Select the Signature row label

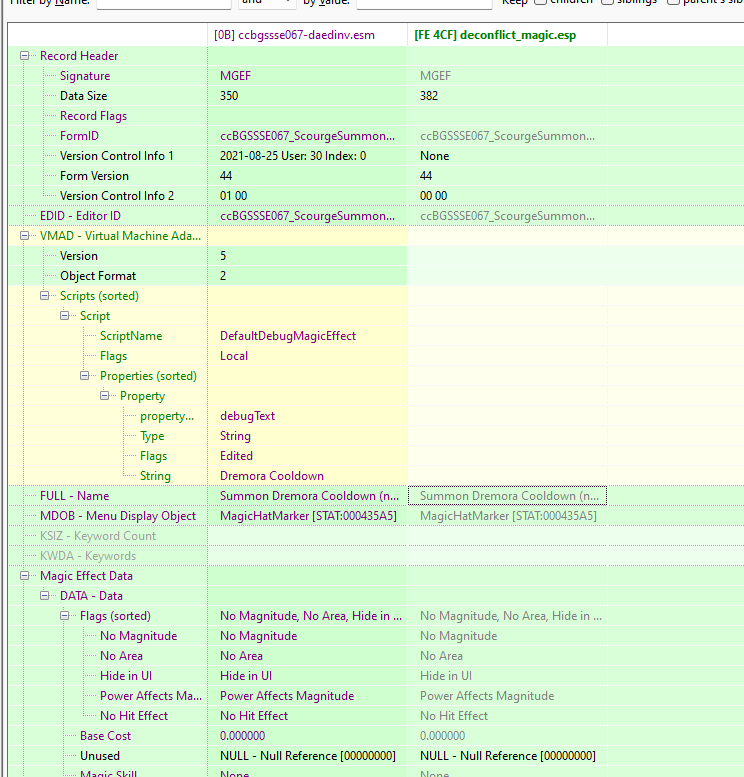85,76
